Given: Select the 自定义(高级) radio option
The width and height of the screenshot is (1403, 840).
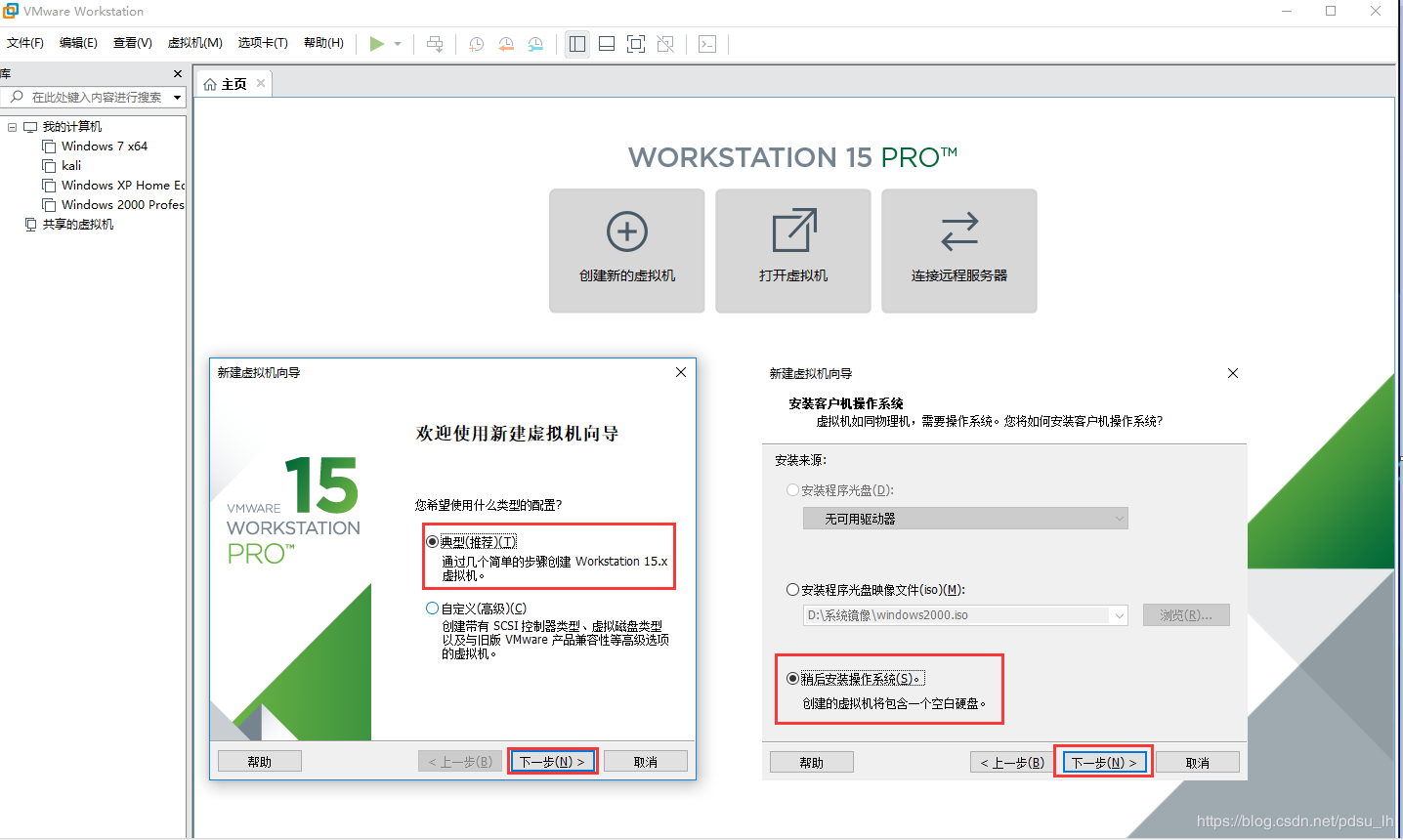Looking at the screenshot, I should pyautogui.click(x=432, y=609).
